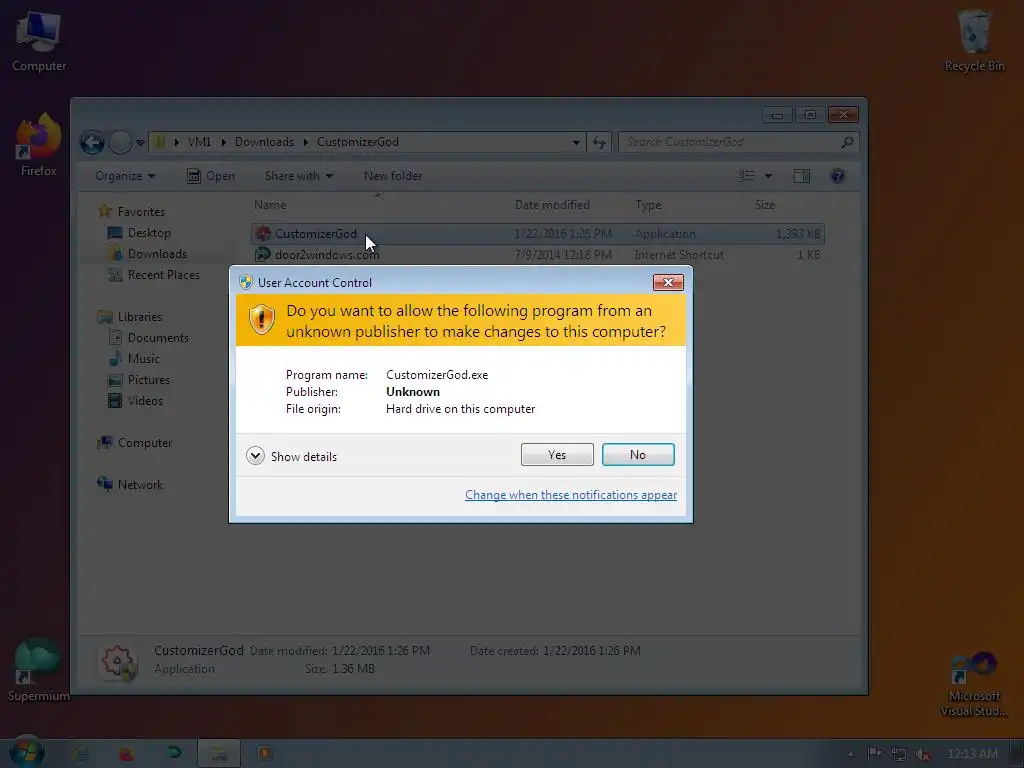Click the Explorer Help question mark icon
The image size is (1024, 768).
837,176
